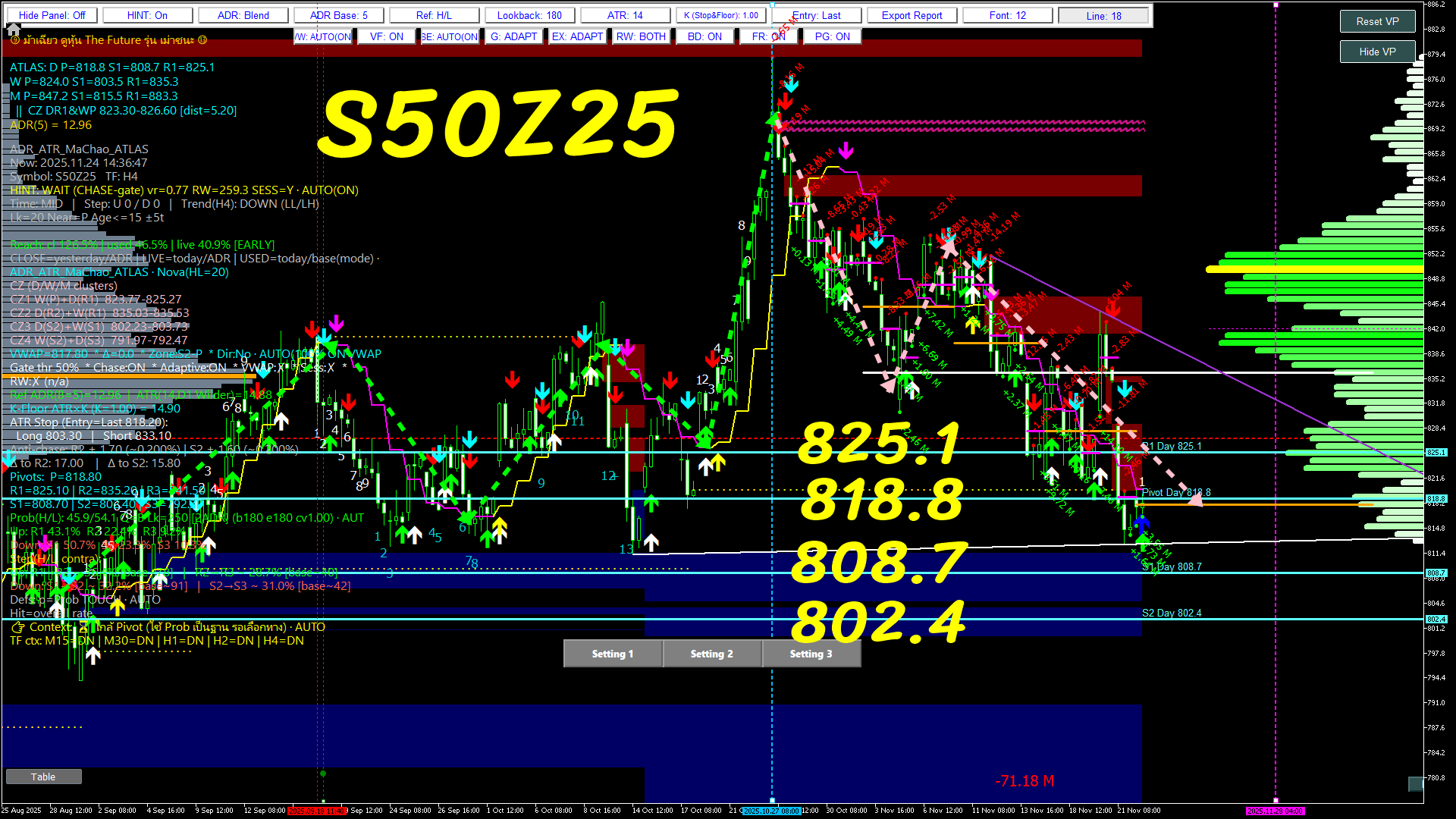Toggle the Hide Panel: Off button
The width and height of the screenshot is (1456, 819).
click(52, 15)
